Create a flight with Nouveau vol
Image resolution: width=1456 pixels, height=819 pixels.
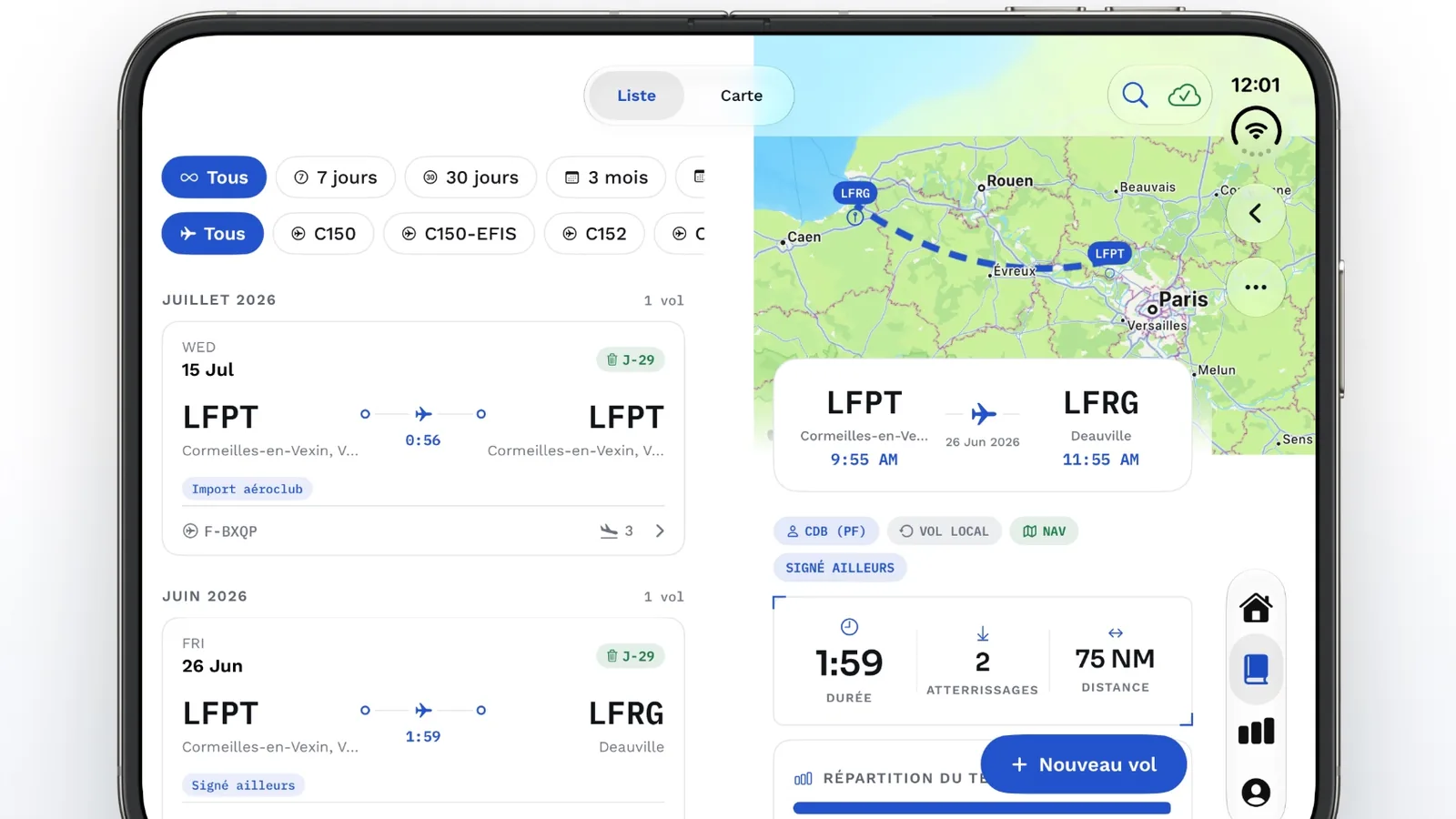pyautogui.click(x=1084, y=764)
